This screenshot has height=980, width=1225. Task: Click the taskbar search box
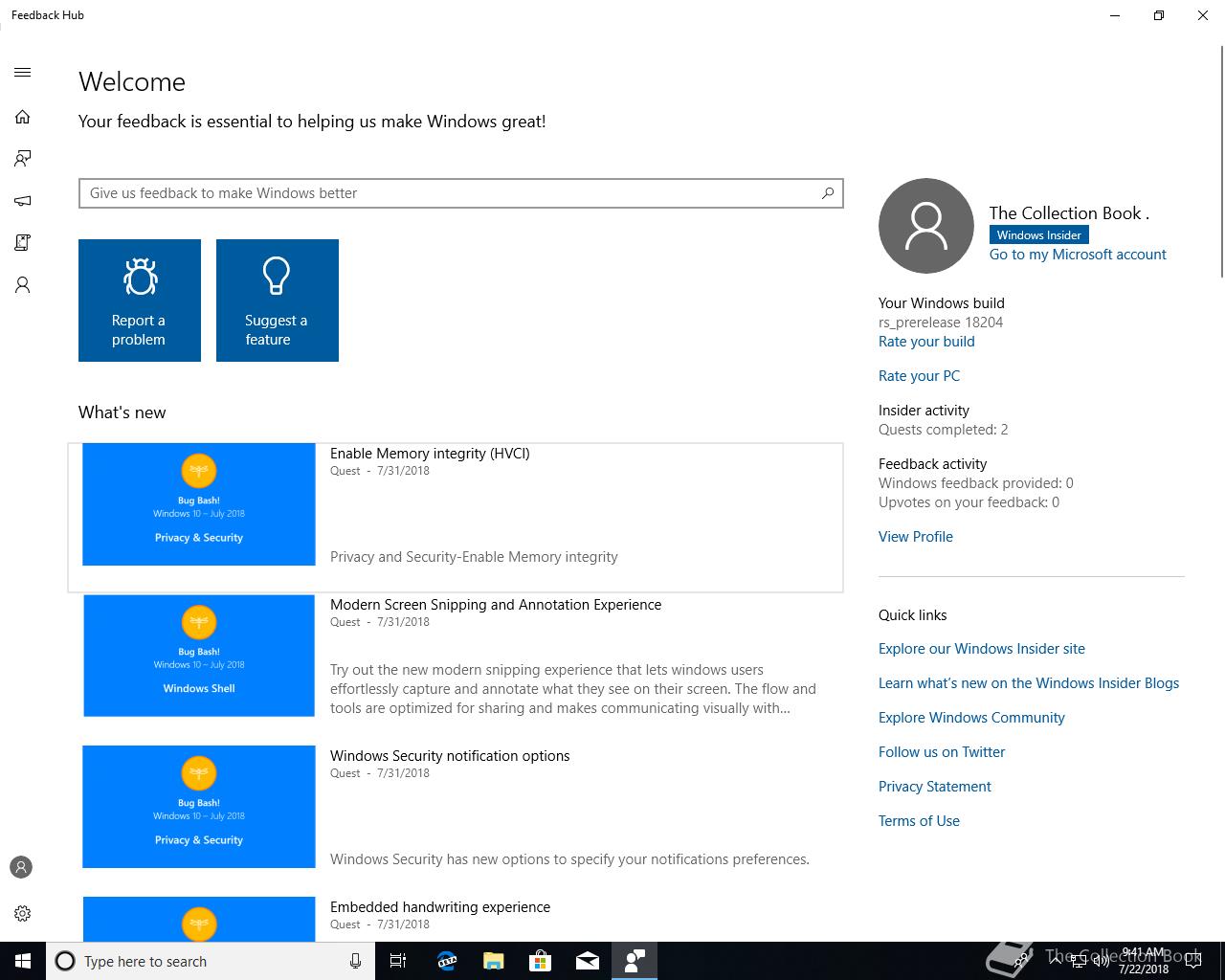[211, 961]
